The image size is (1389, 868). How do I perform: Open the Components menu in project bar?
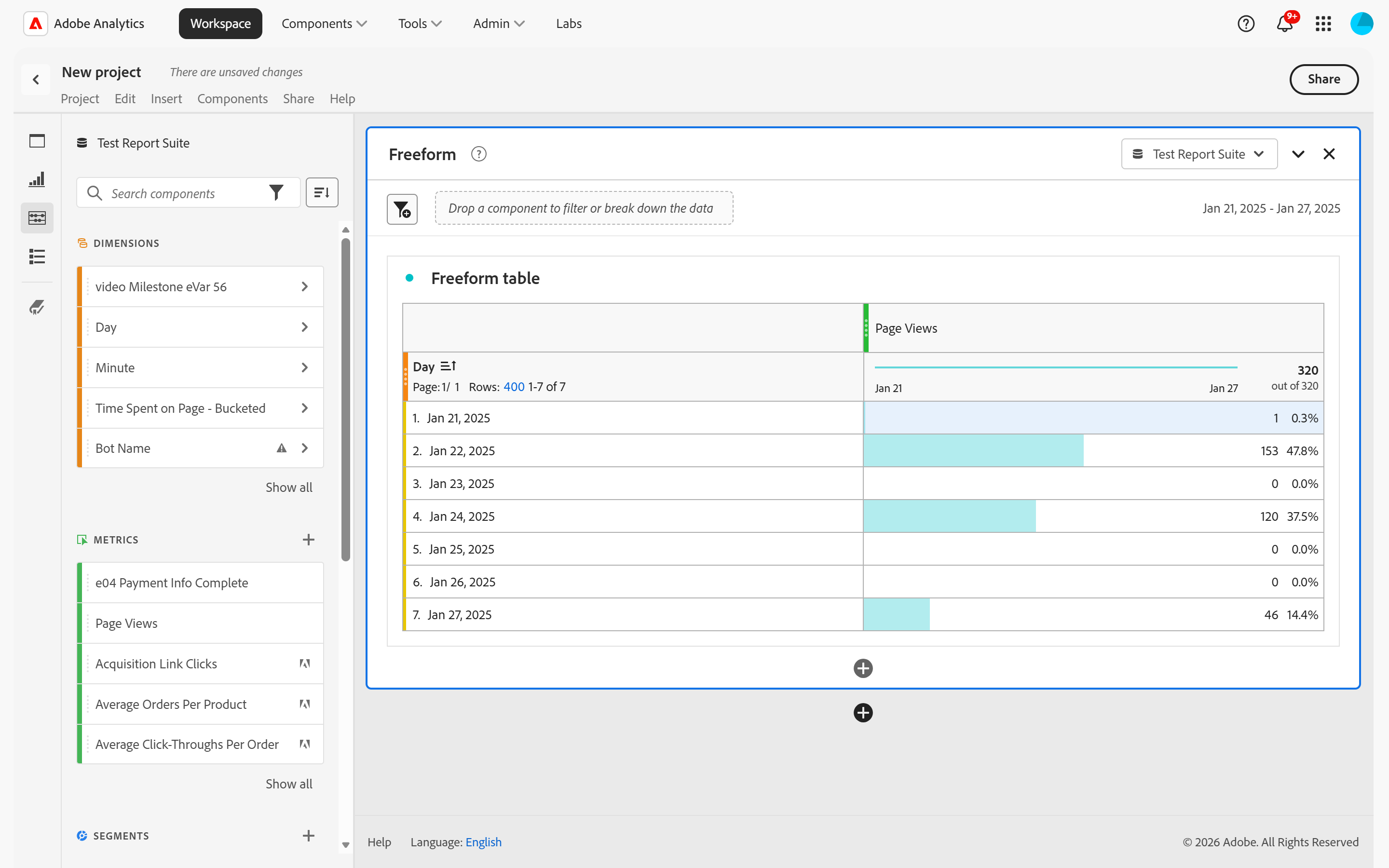(x=232, y=99)
